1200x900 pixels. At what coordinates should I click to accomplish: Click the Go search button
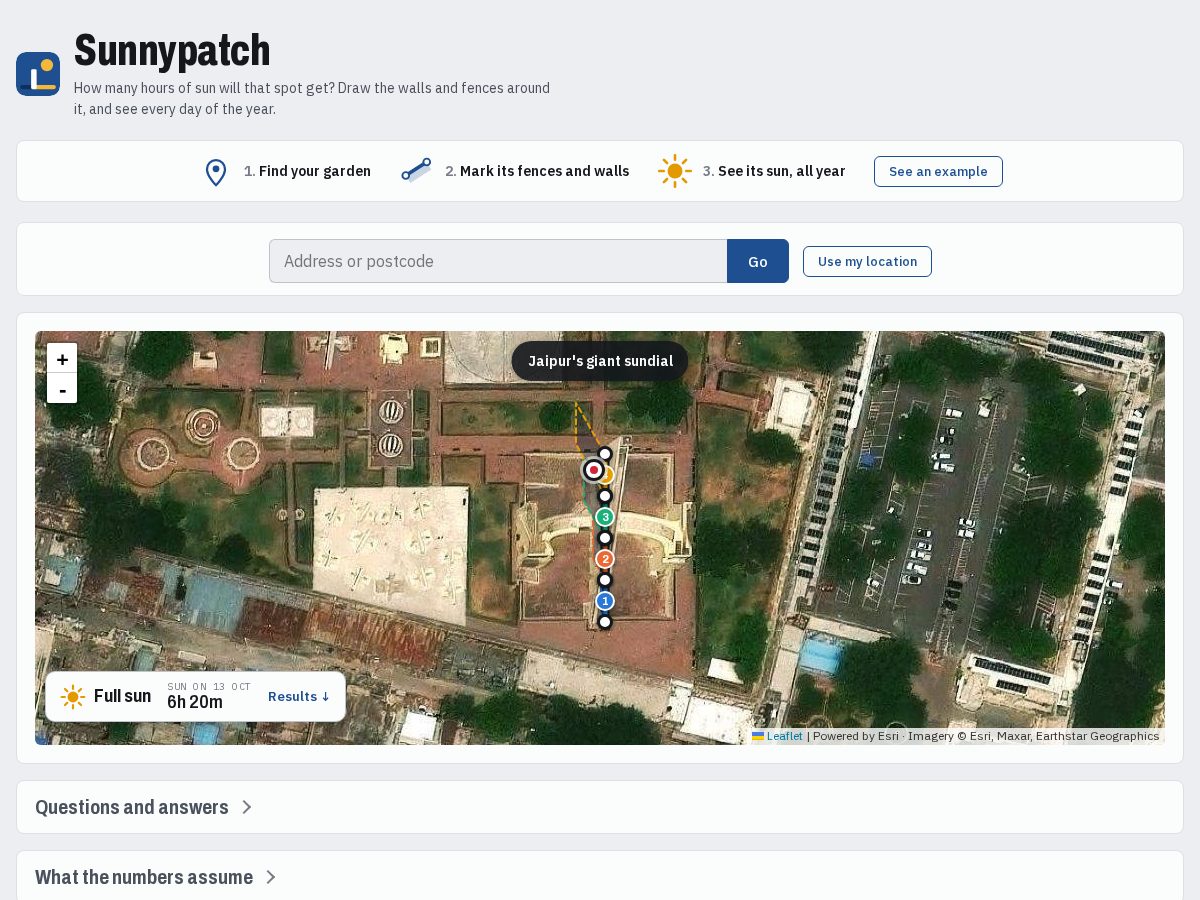[x=758, y=261]
